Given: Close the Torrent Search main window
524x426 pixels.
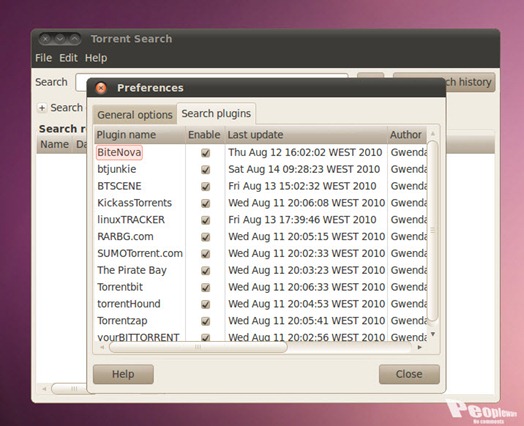Looking at the screenshot, I should (x=45, y=39).
